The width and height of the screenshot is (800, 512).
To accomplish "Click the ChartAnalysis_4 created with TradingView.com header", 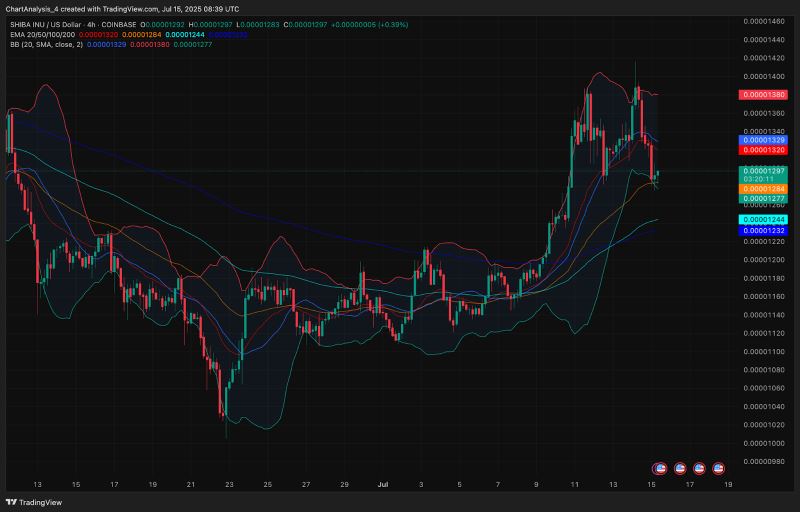I will (x=119, y=7).
